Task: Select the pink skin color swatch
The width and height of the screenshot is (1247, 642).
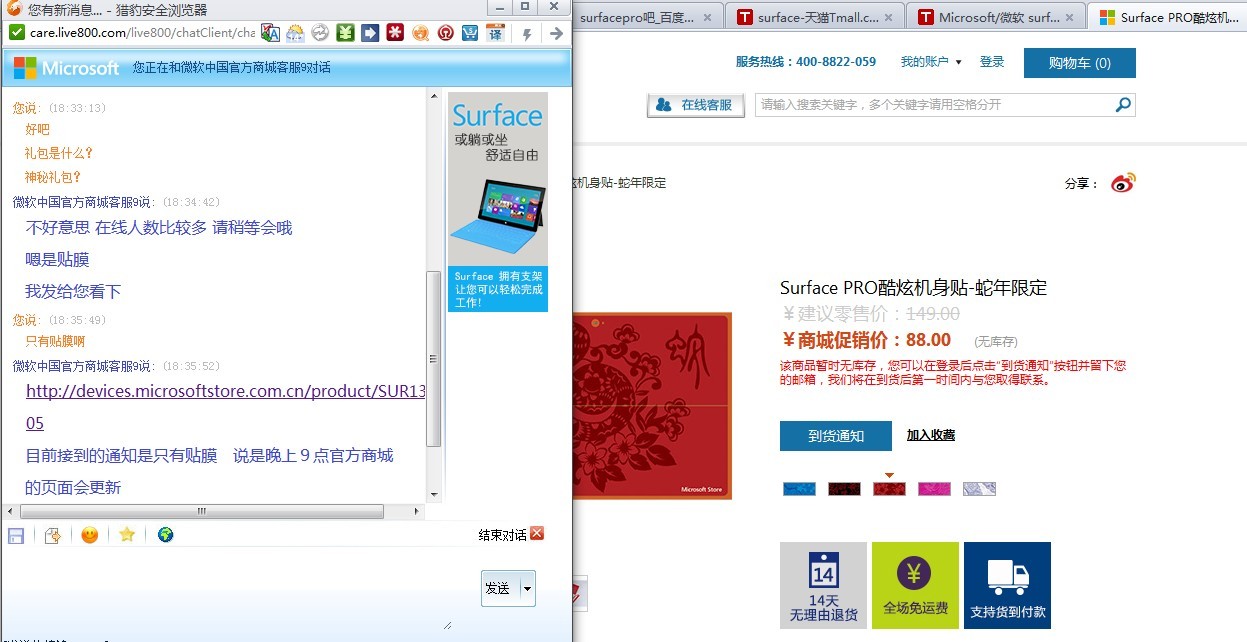Action: point(934,489)
